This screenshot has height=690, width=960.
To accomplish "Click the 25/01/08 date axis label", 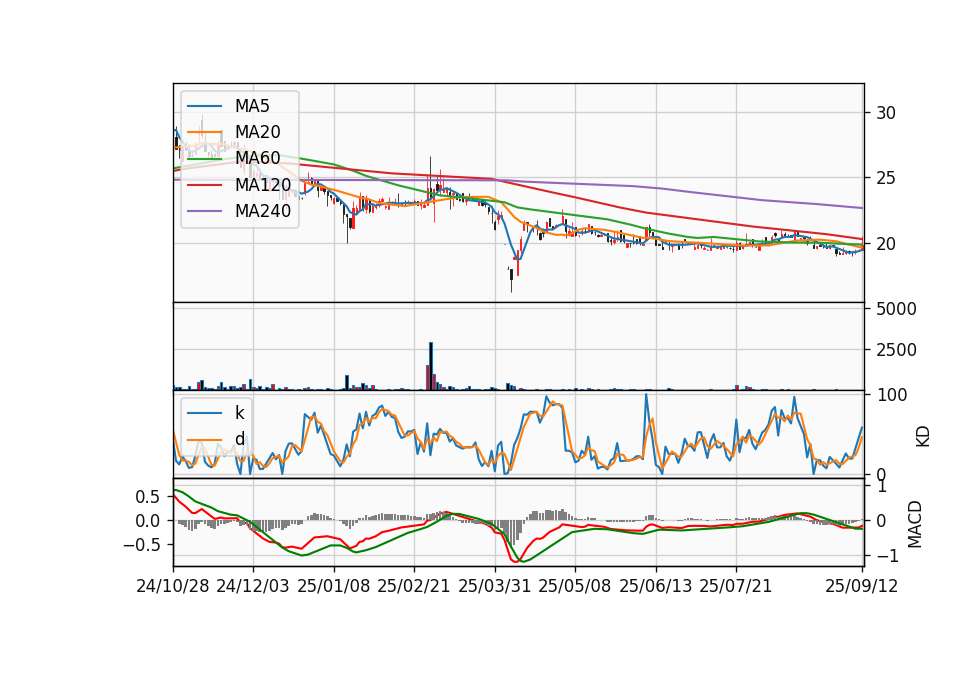I will click(x=334, y=586).
